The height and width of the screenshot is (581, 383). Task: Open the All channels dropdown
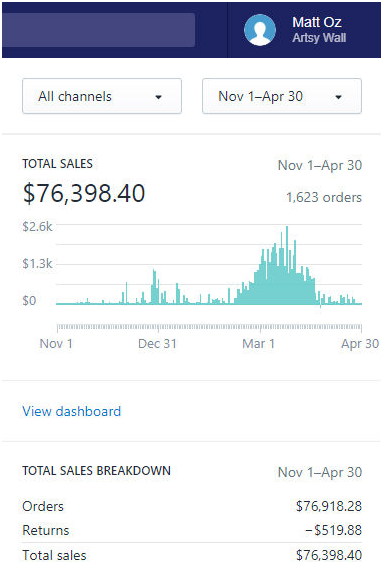pos(102,96)
